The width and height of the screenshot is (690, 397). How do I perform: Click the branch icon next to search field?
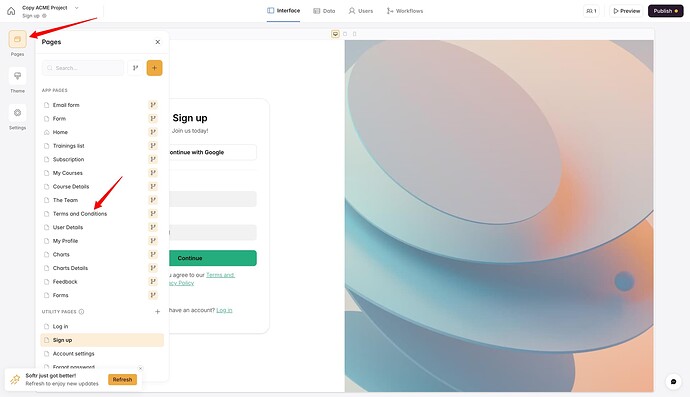(x=136, y=68)
